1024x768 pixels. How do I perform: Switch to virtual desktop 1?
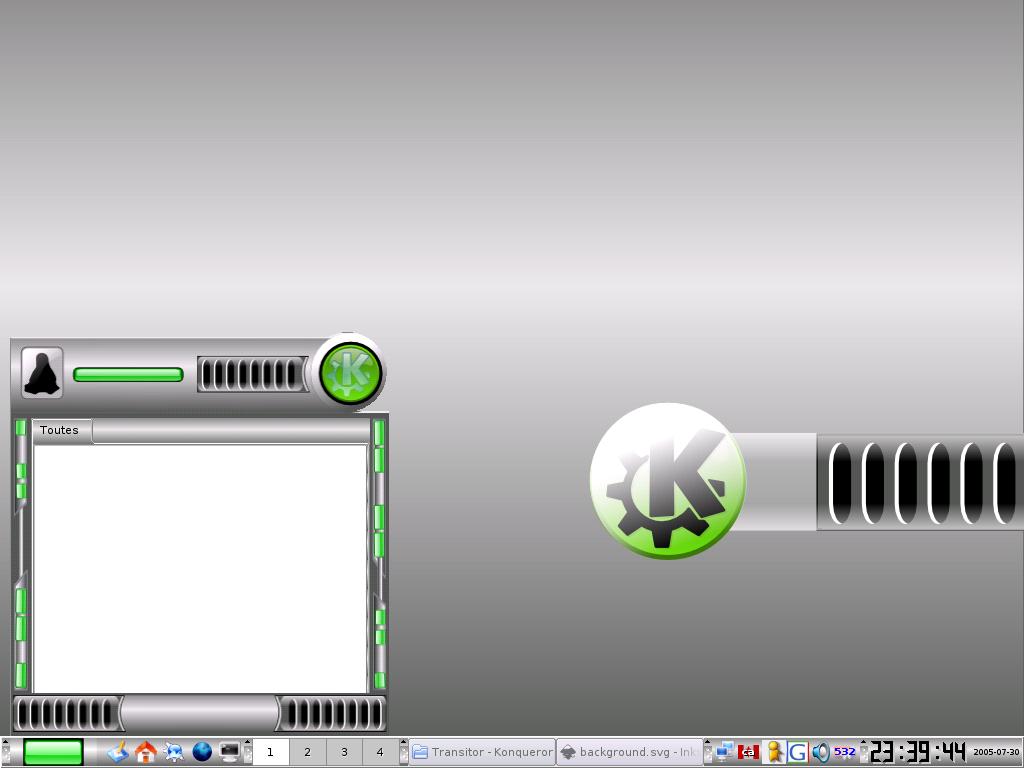click(270, 752)
